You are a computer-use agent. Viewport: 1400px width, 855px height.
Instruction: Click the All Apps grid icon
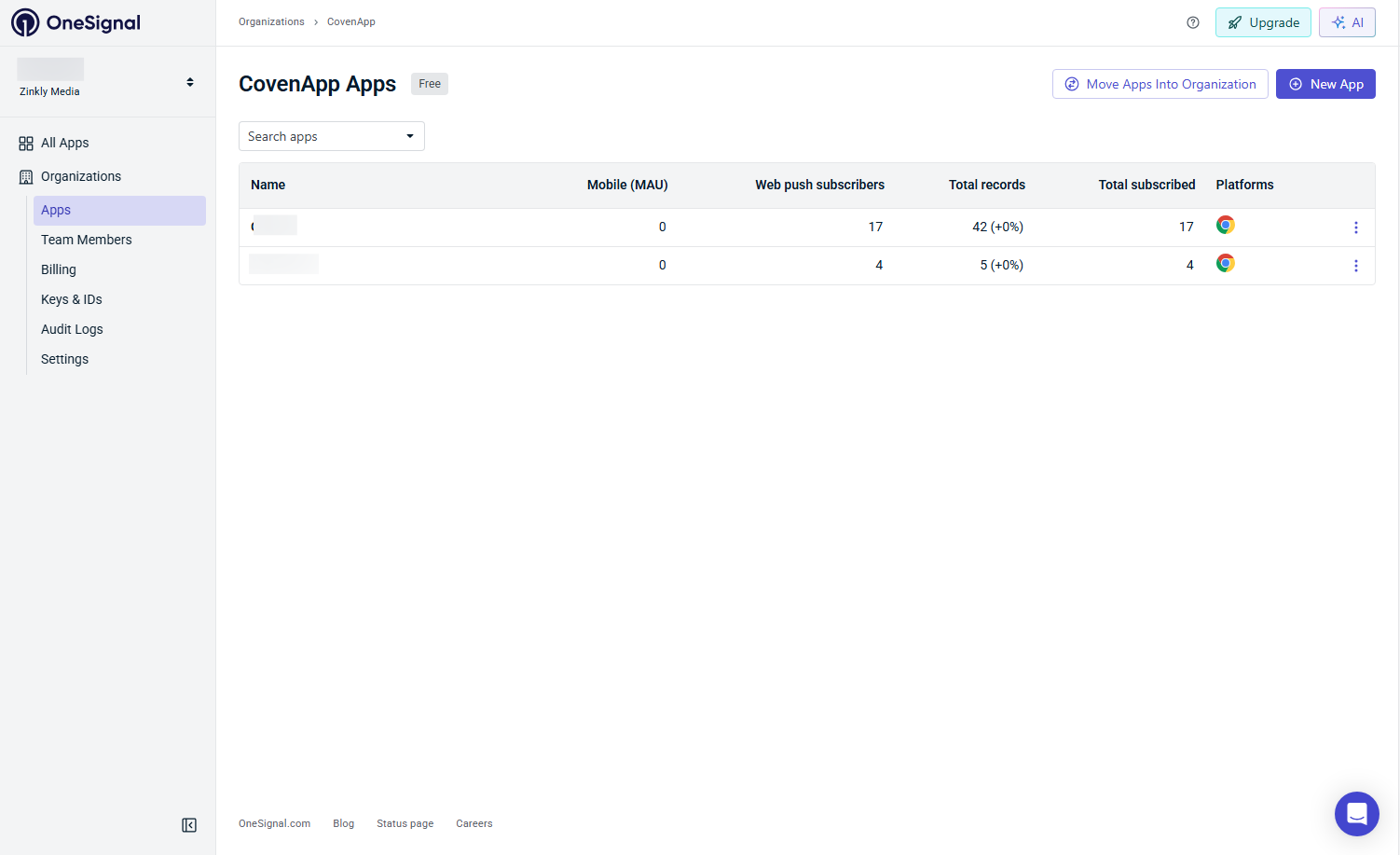click(x=26, y=143)
